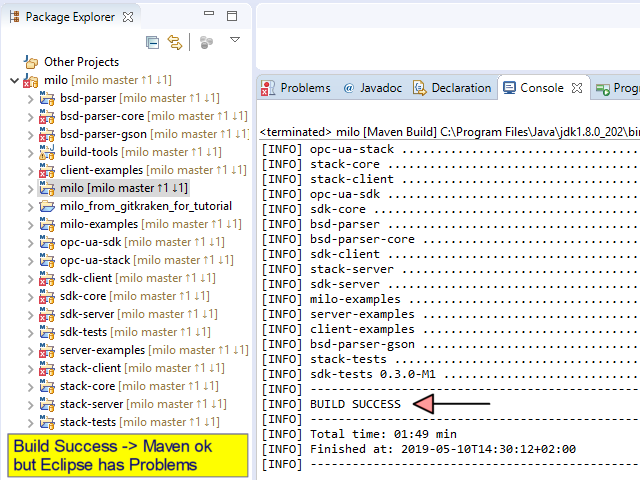Expand the opc-ua-sdk project
This screenshot has height=480, width=640.
tap(30, 242)
